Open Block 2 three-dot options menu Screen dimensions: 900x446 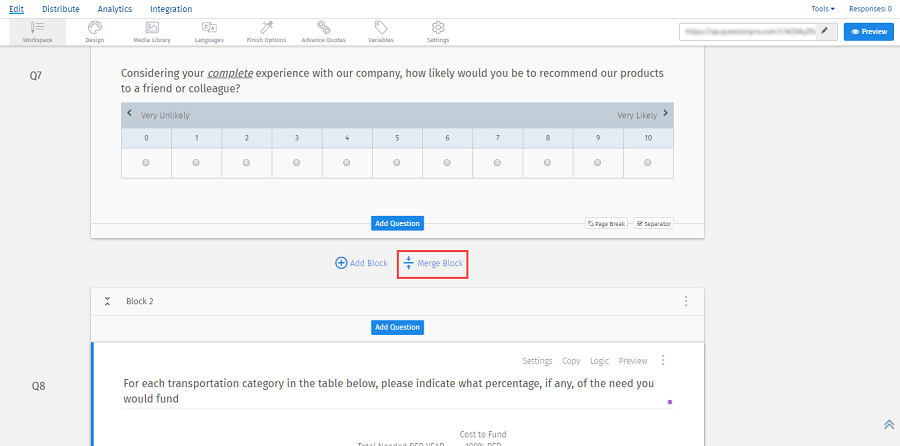point(686,301)
